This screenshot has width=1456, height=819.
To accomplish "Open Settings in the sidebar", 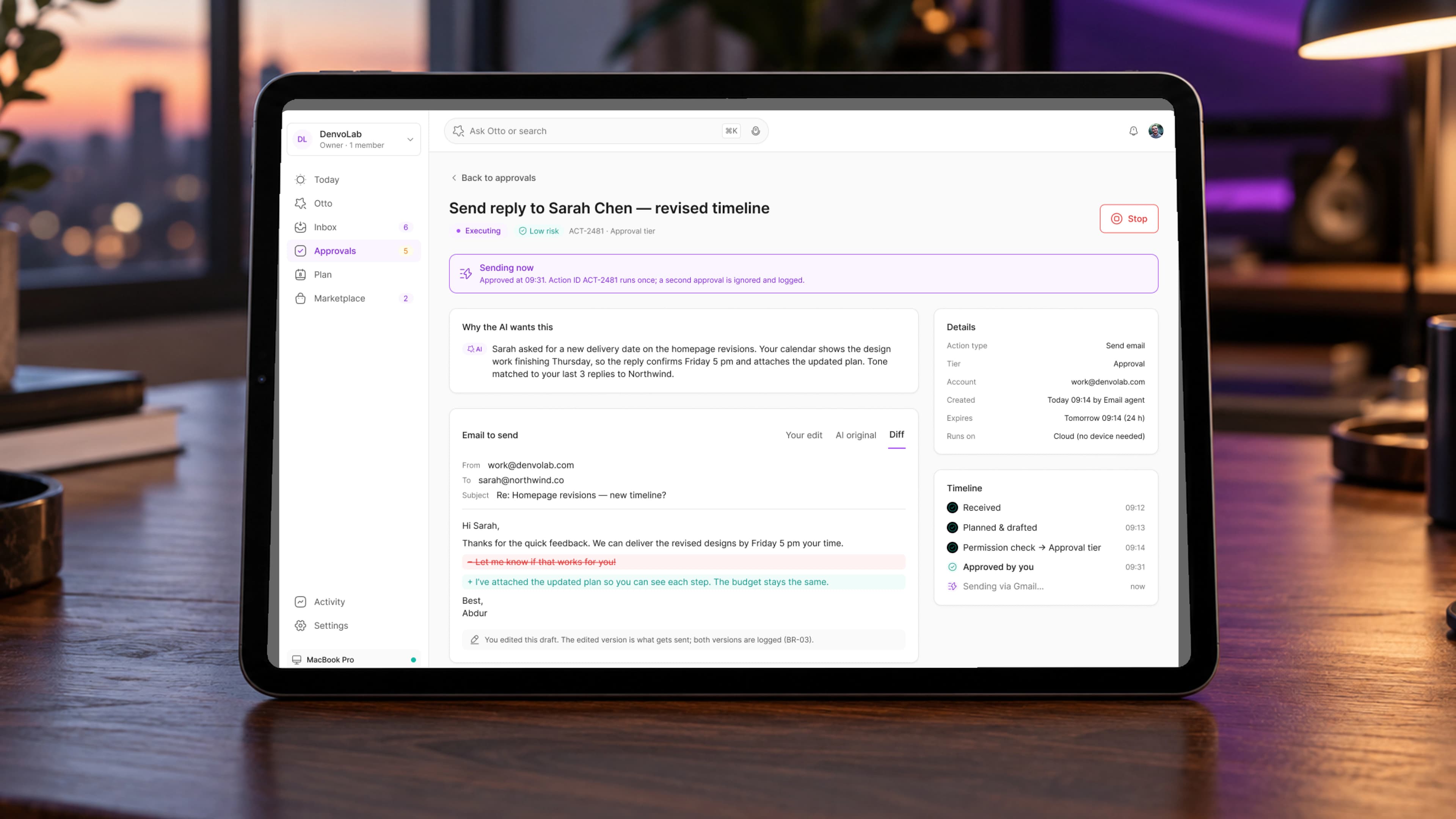I will [x=354, y=626].
